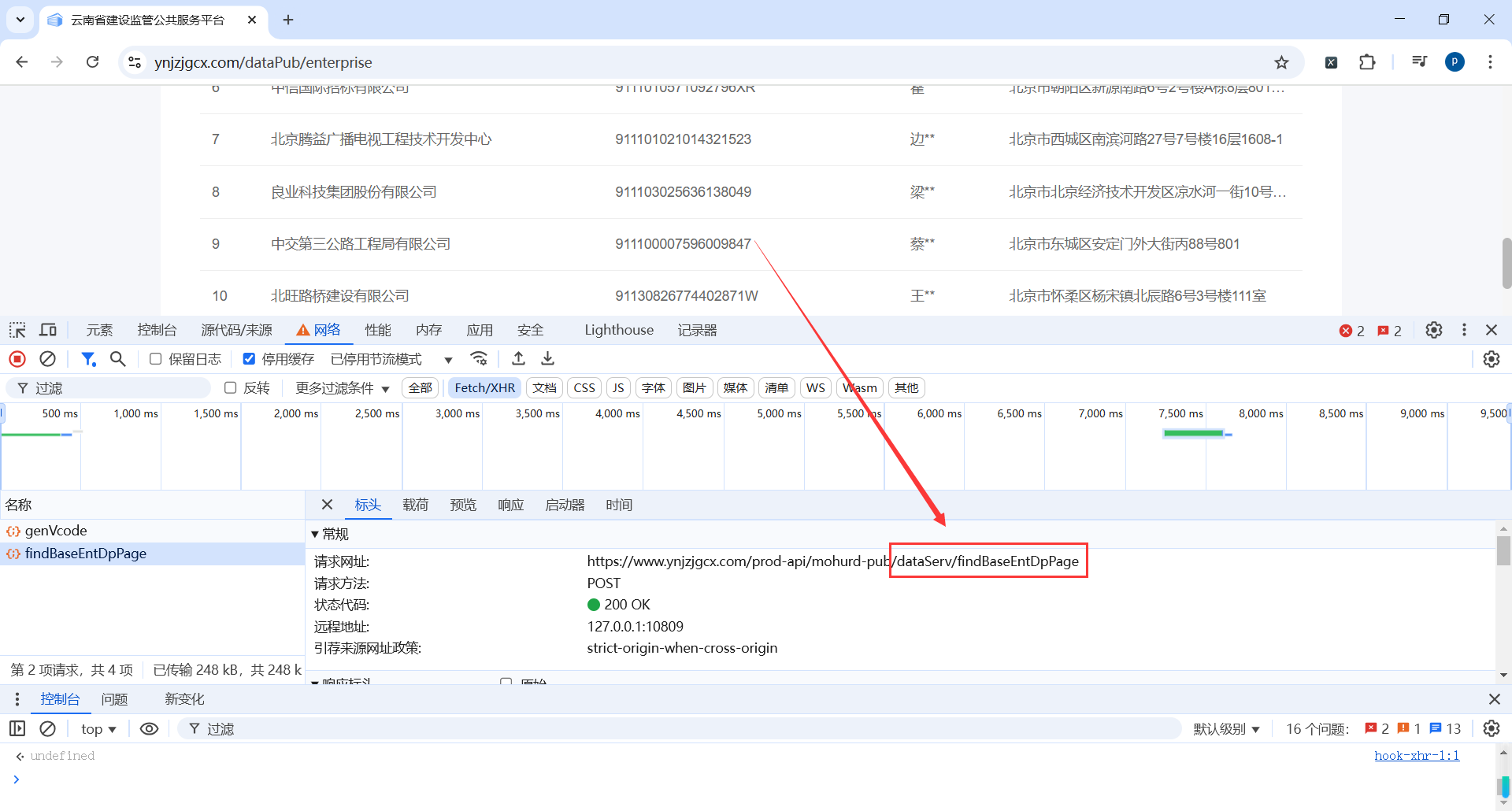The image size is (1512, 811).
Task: Open Chrome main three-dot menu
Action: (x=1490, y=62)
